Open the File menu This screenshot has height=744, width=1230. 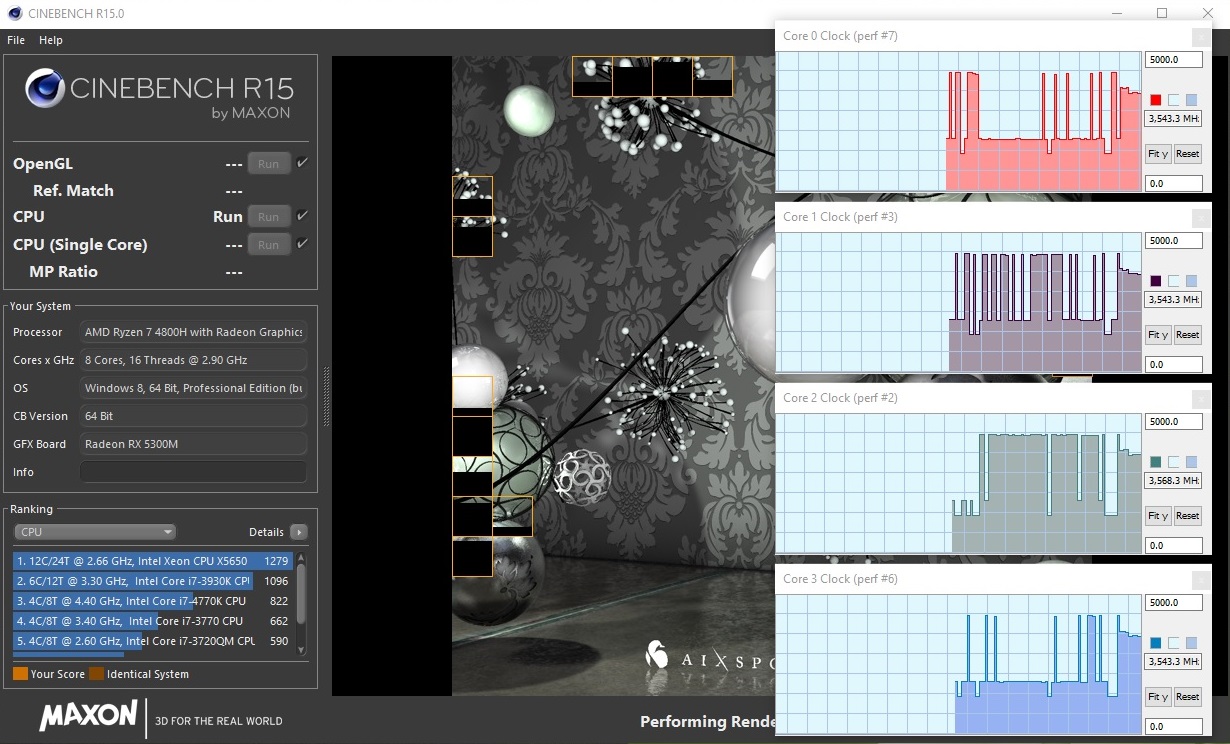pyautogui.click(x=16, y=40)
